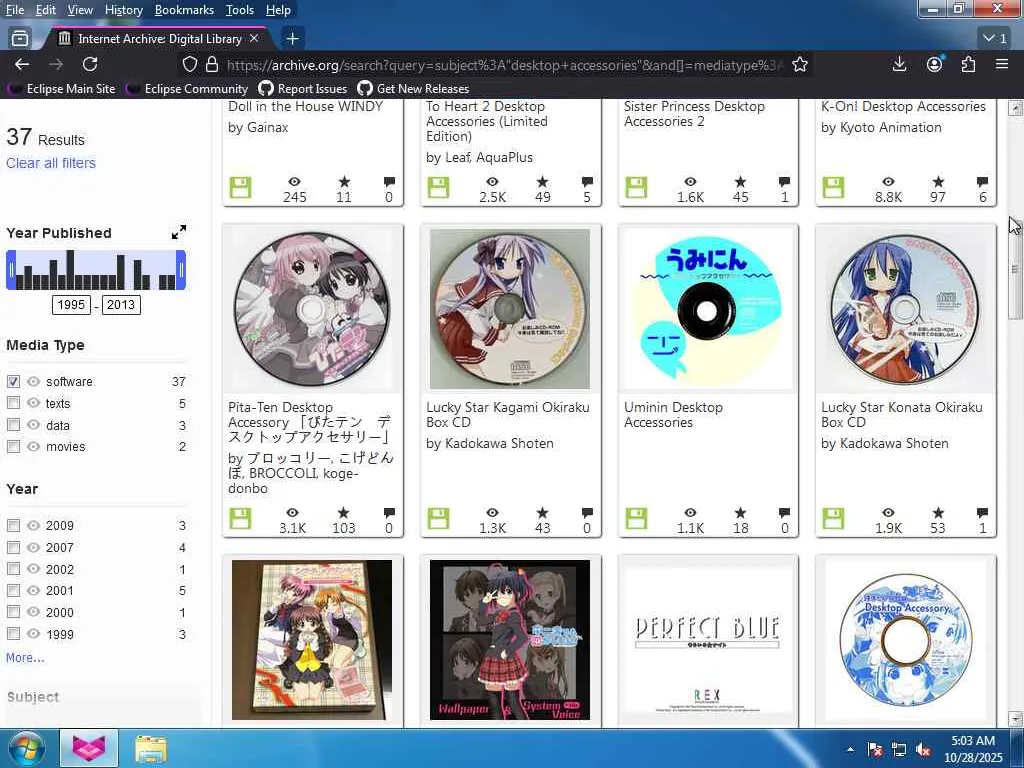
Task: Click GitHub icon for Get New Releases bookmark
Action: pyautogui.click(x=365, y=88)
